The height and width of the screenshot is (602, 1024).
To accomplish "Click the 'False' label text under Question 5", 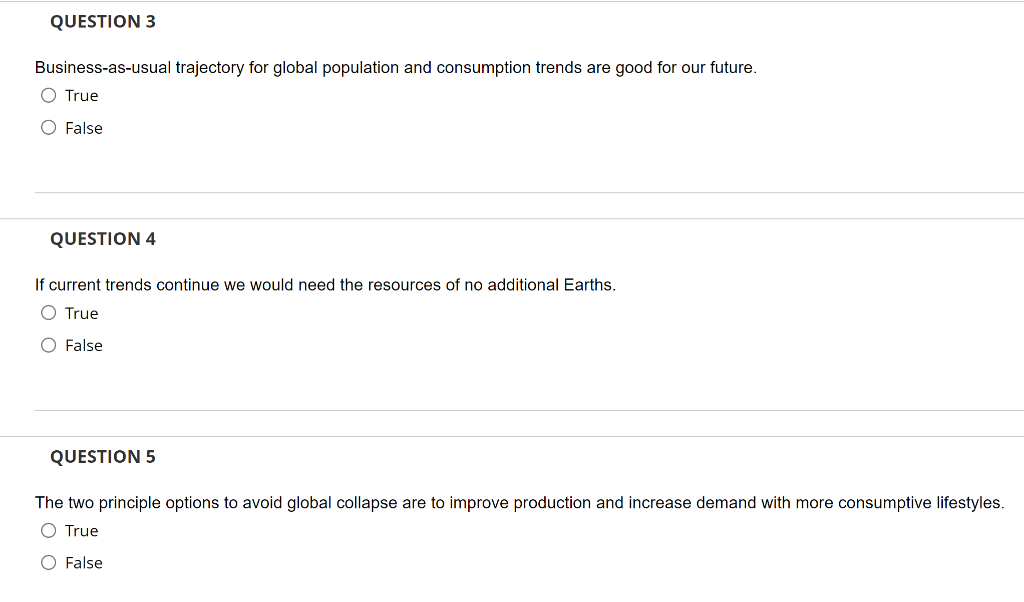I will [x=84, y=563].
